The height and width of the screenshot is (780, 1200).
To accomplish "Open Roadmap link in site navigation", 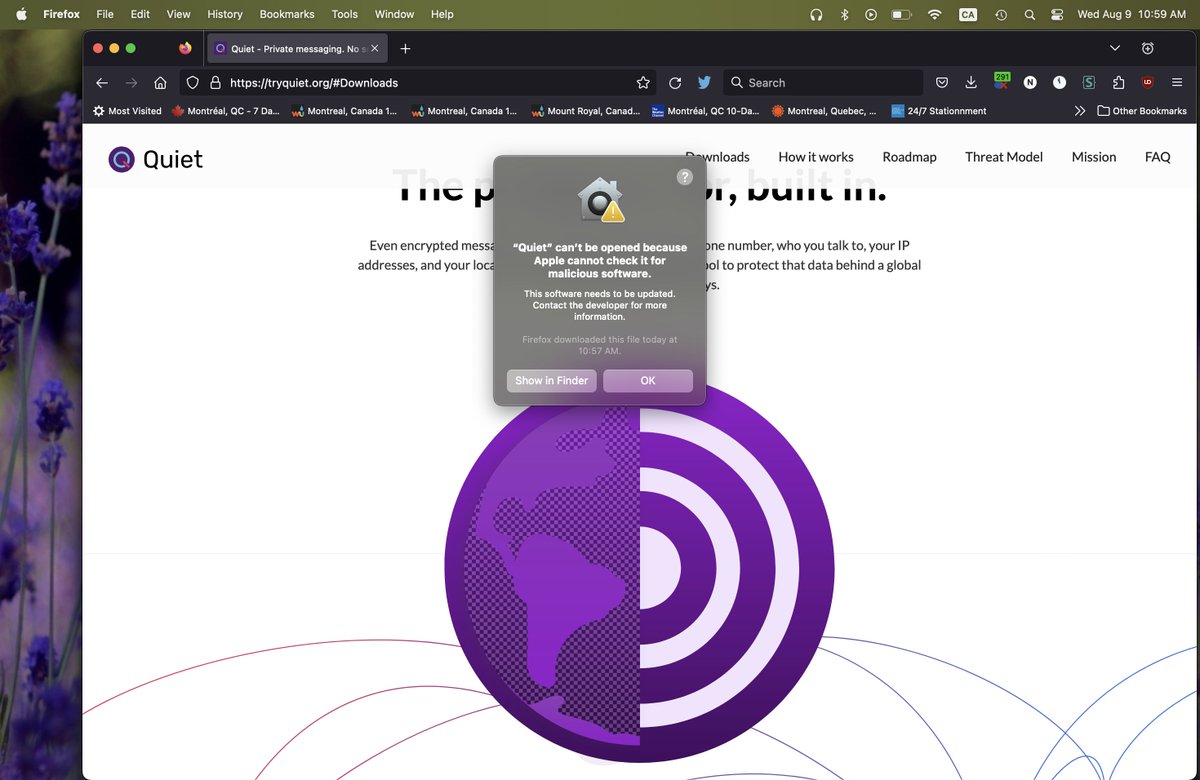I will click(x=909, y=157).
